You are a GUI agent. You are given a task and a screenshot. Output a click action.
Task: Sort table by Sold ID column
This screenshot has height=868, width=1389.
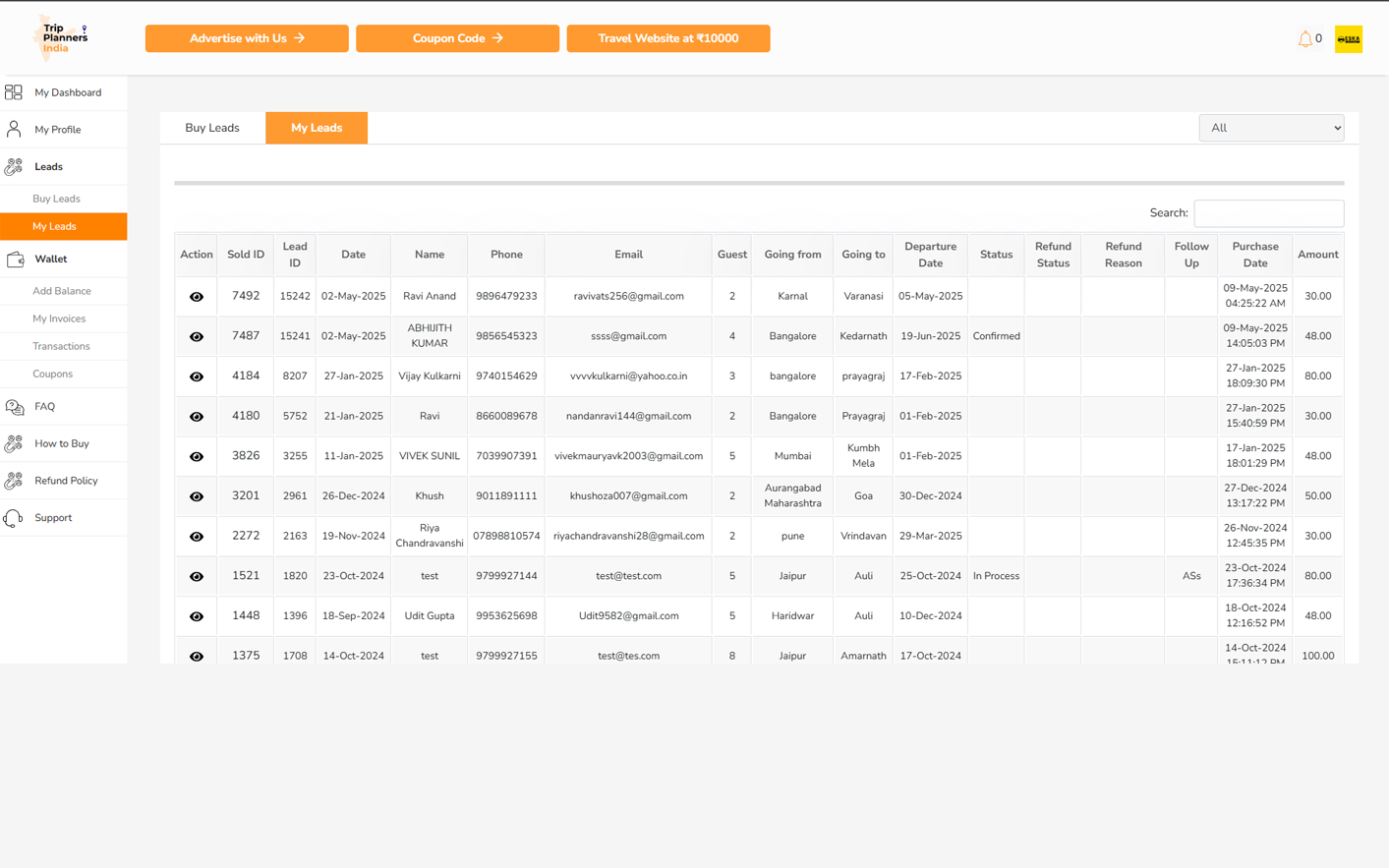(x=246, y=255)
